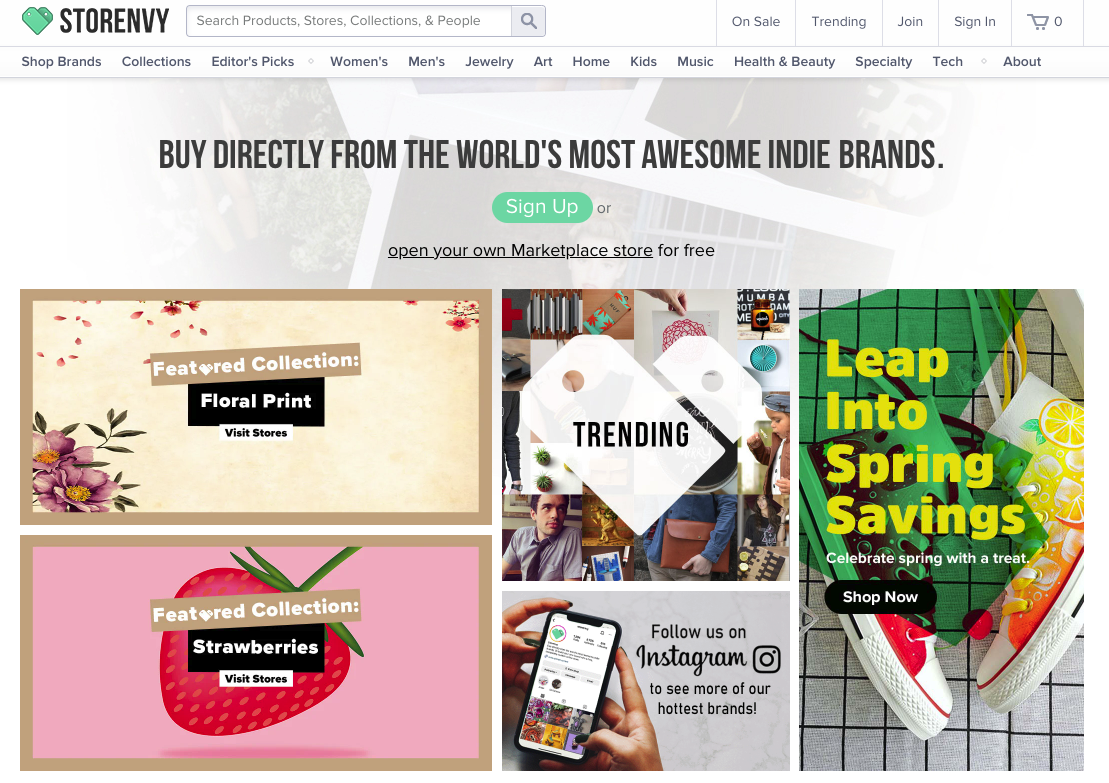Switch to the Trending section
This screenshot has height=783, width=1109.
(x=838, y=21)
